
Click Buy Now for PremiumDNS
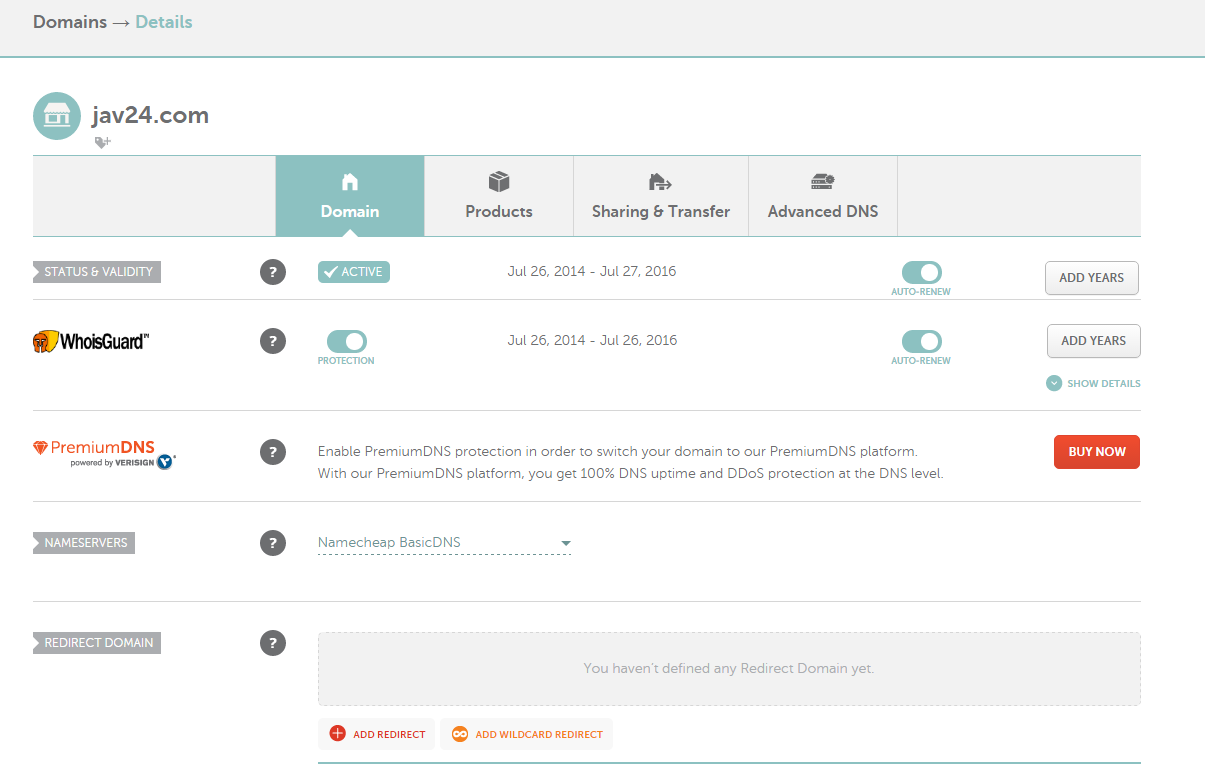1097,452
